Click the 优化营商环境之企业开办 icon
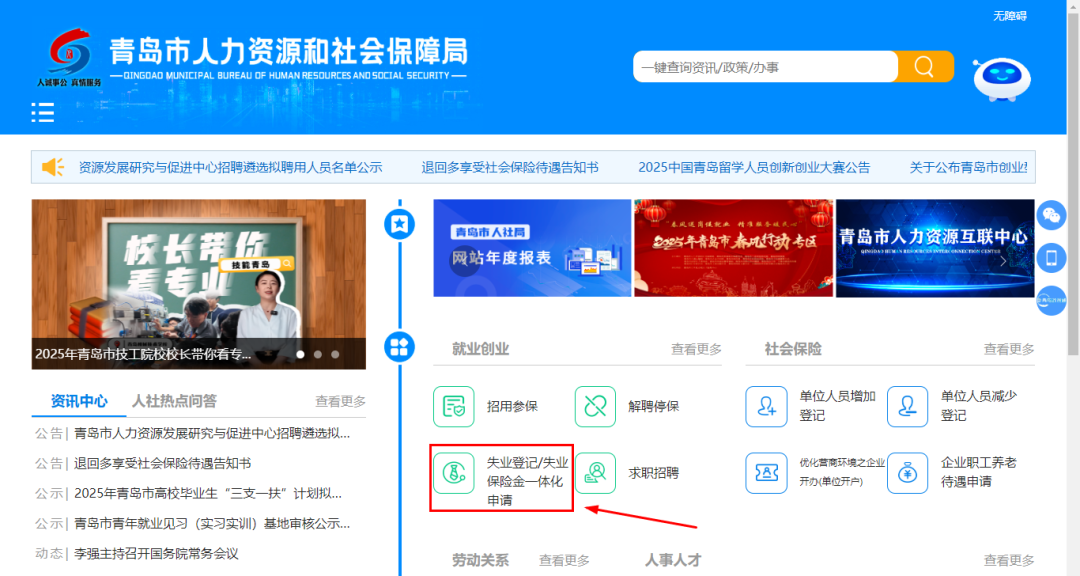Viewport: 1080px width, 576px height. 766,472
